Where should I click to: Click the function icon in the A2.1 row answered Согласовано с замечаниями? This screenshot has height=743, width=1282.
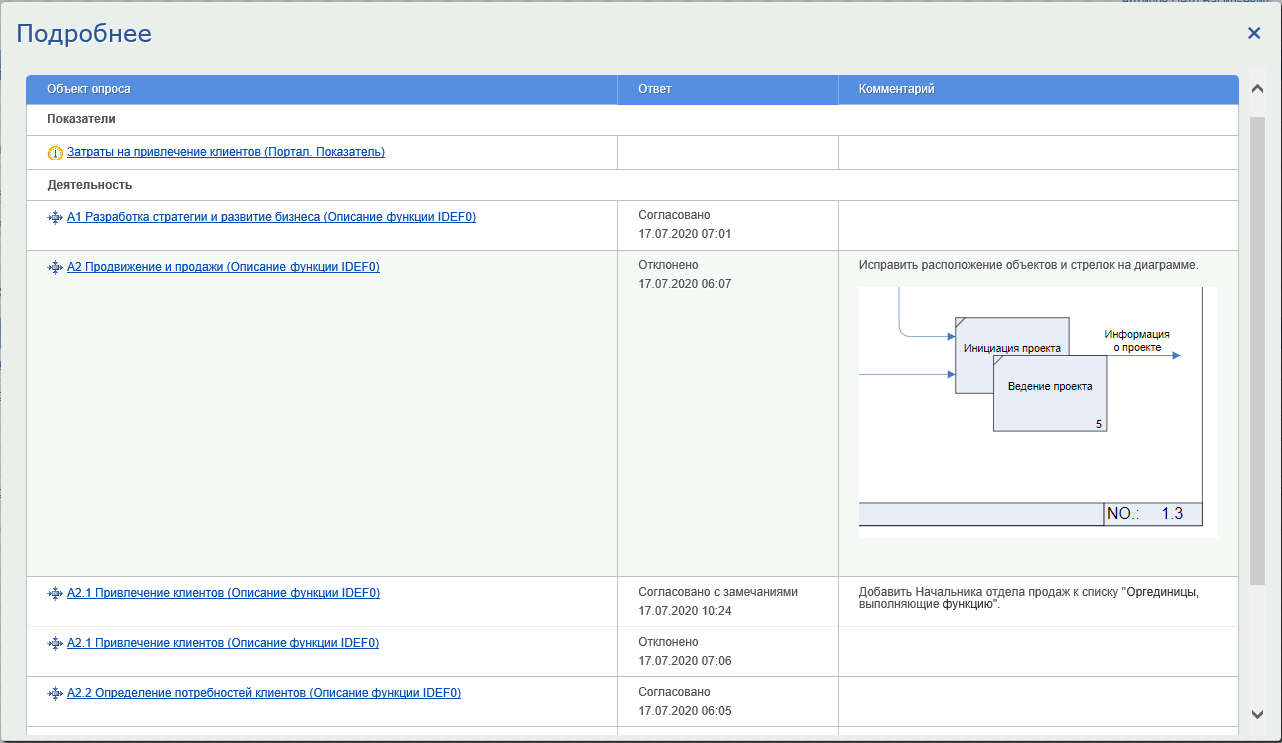(x=55, y=593)
